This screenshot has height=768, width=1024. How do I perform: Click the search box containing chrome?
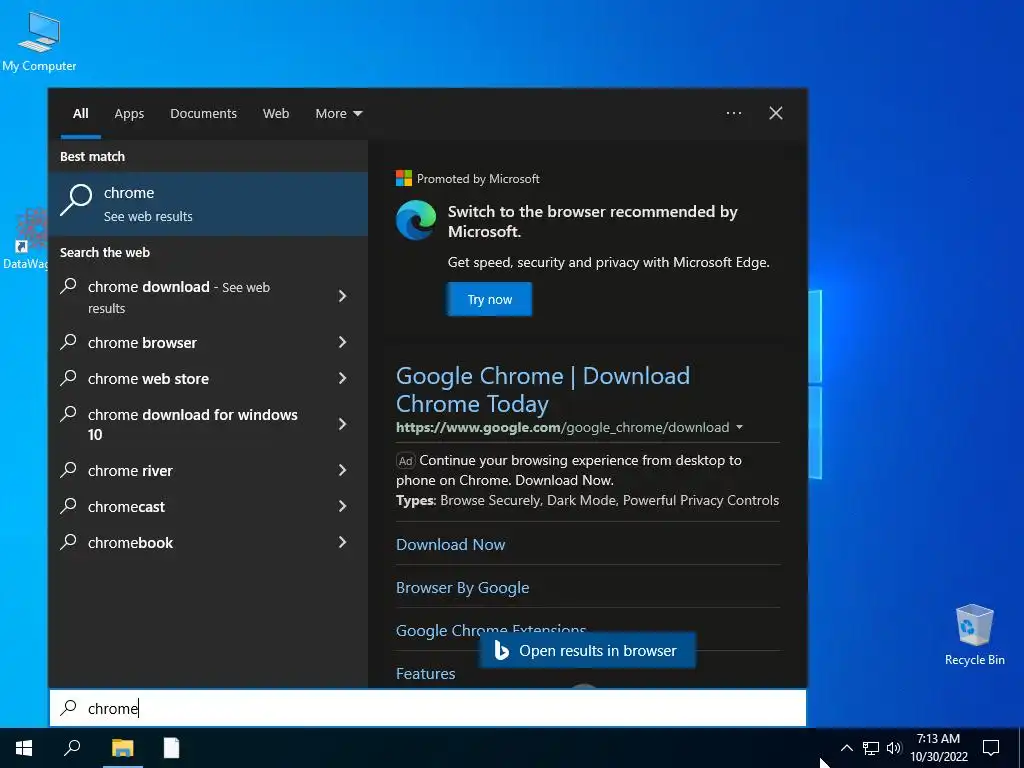(x=428, y=708)
